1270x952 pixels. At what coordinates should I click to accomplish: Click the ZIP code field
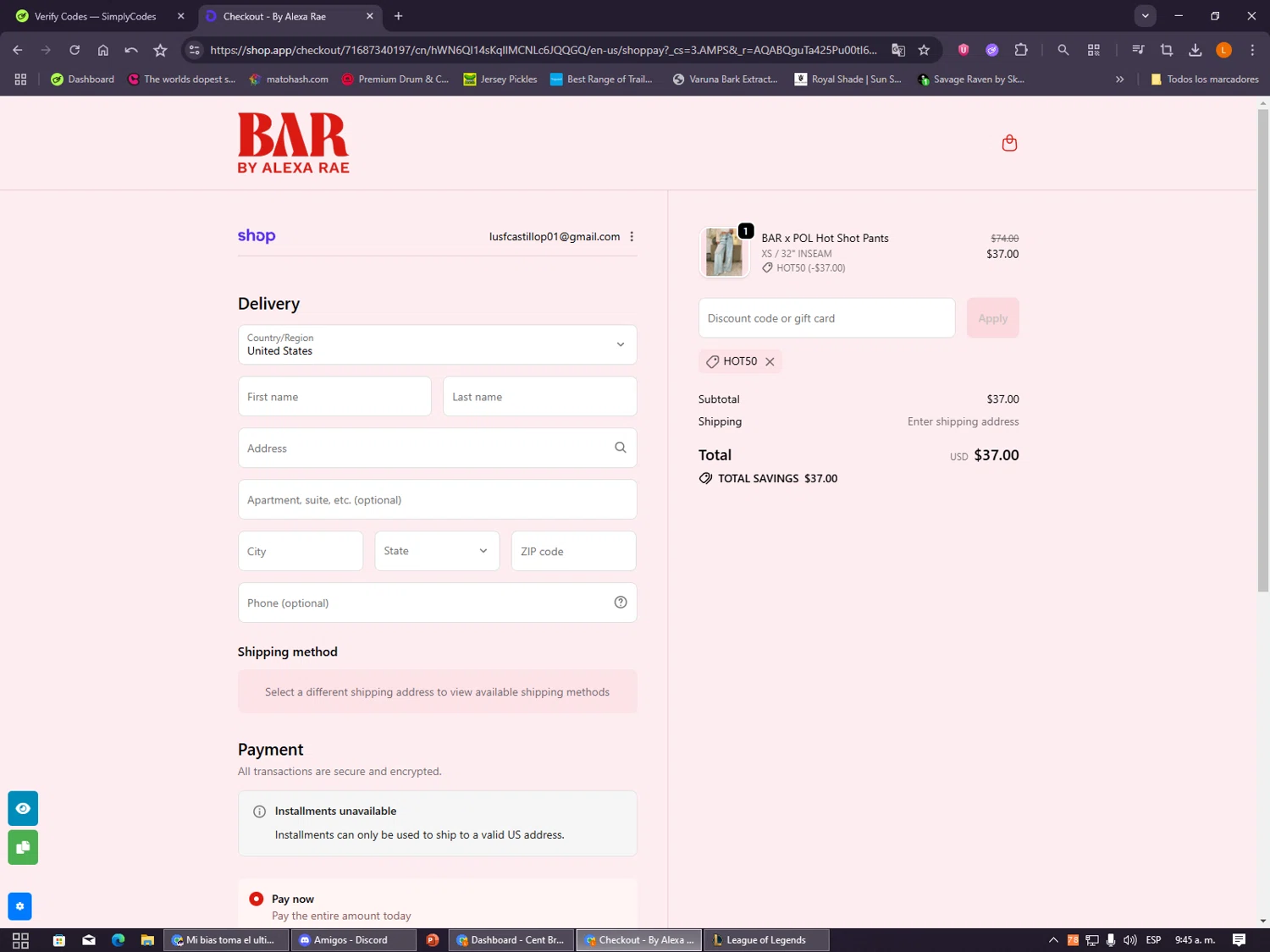[574, 551]
